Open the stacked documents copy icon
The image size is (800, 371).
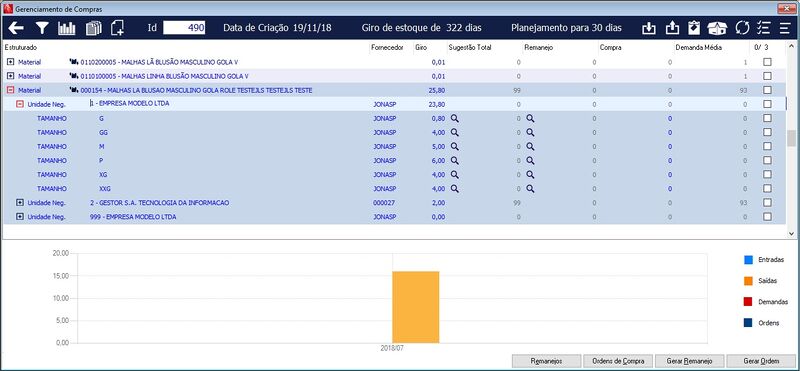coord(94,28)
